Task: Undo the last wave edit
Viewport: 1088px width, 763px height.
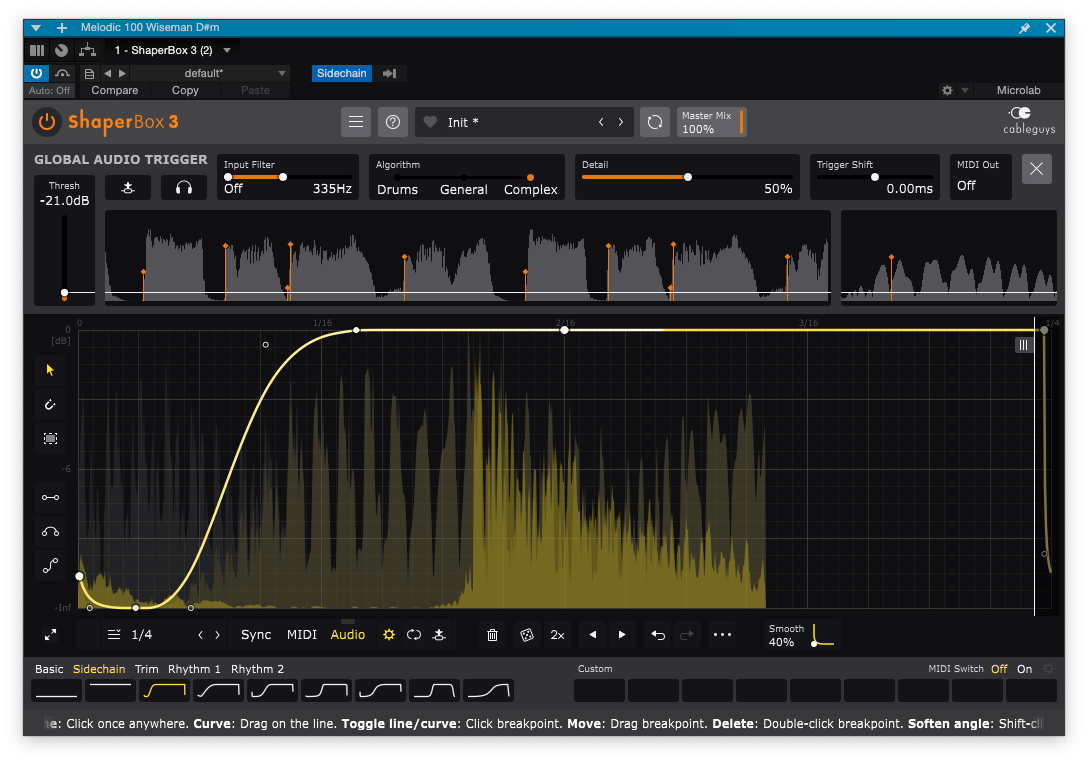Action: tap(658, 635)
